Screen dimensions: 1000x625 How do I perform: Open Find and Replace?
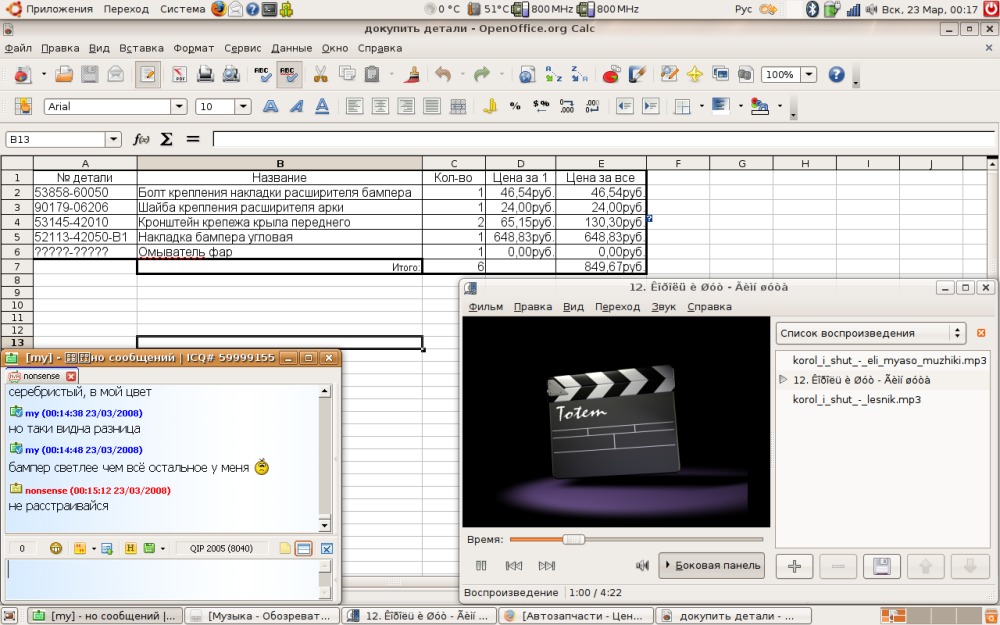[x=669, y=75]
